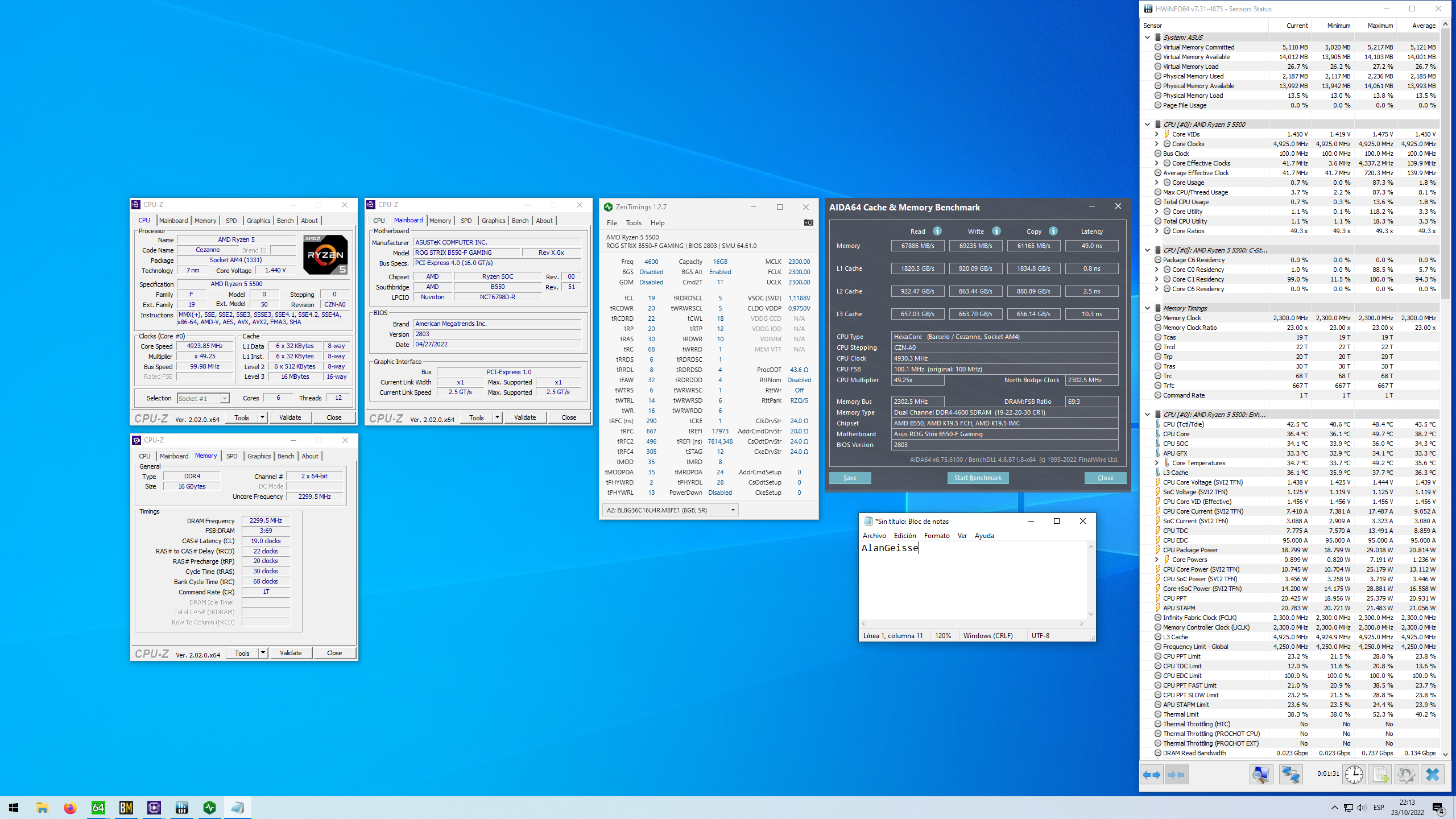Image resolution: width=1456 pixels, height=819 pixels.
Task: Click the Ryzen 5 logo in CPU-Z
Action: [325, 255]
